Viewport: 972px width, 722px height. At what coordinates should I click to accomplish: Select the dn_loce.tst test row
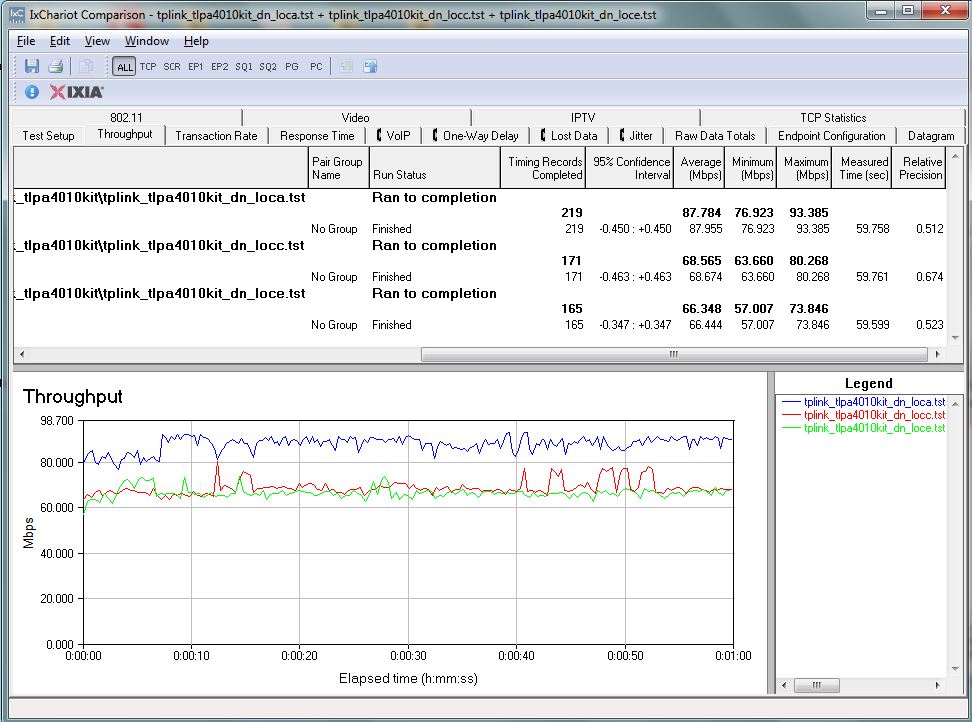(480, 293)
